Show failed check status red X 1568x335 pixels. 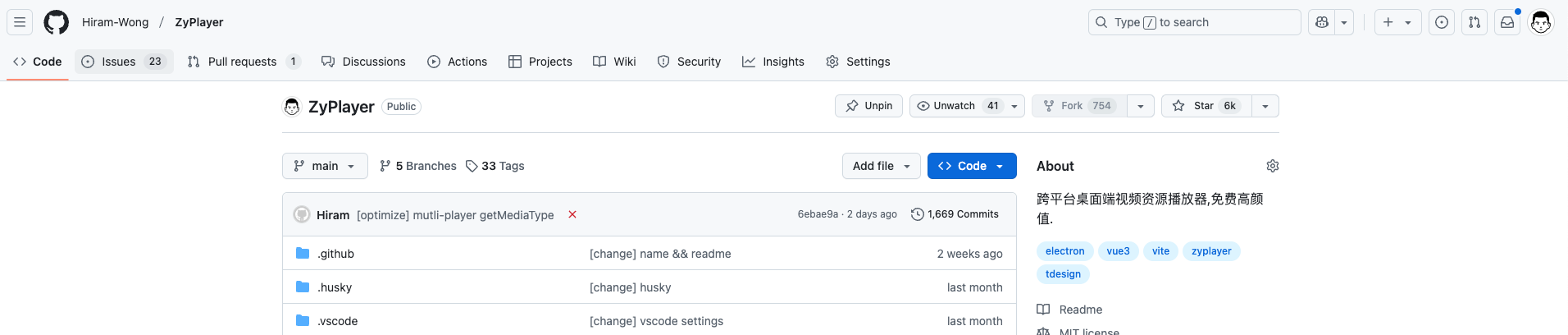[572, 214]
